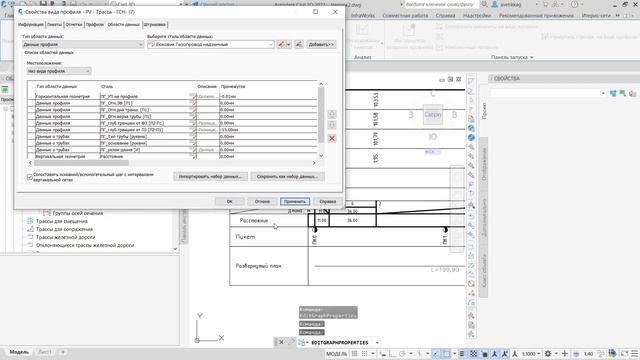Move selected data band down
This screenshot has width=640, height=360.
[x=332, y=124]
